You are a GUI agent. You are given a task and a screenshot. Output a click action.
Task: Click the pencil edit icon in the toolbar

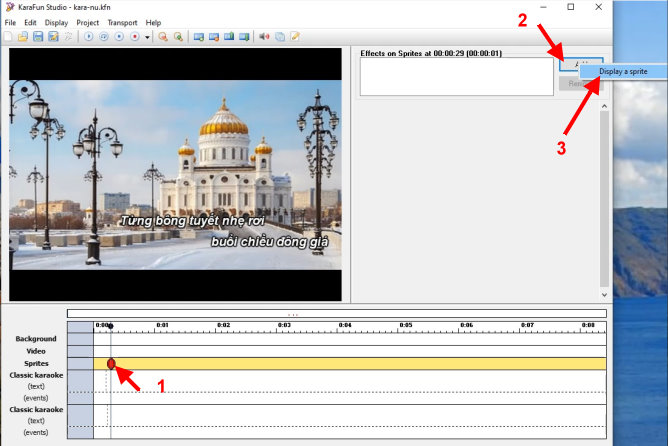[295, 37]
